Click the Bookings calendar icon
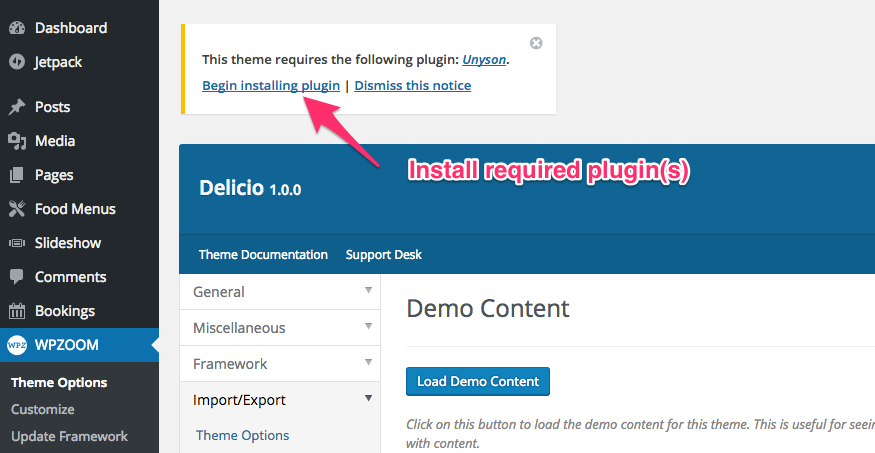Screen dimensions: 875x453 point(17,311)
